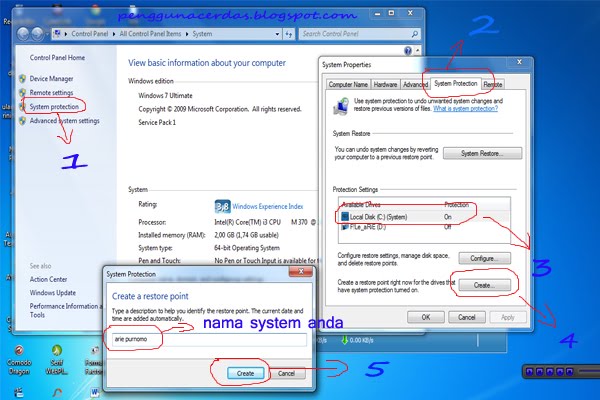Open Control Panel help question-mark icon

click(x=408, y=51)
